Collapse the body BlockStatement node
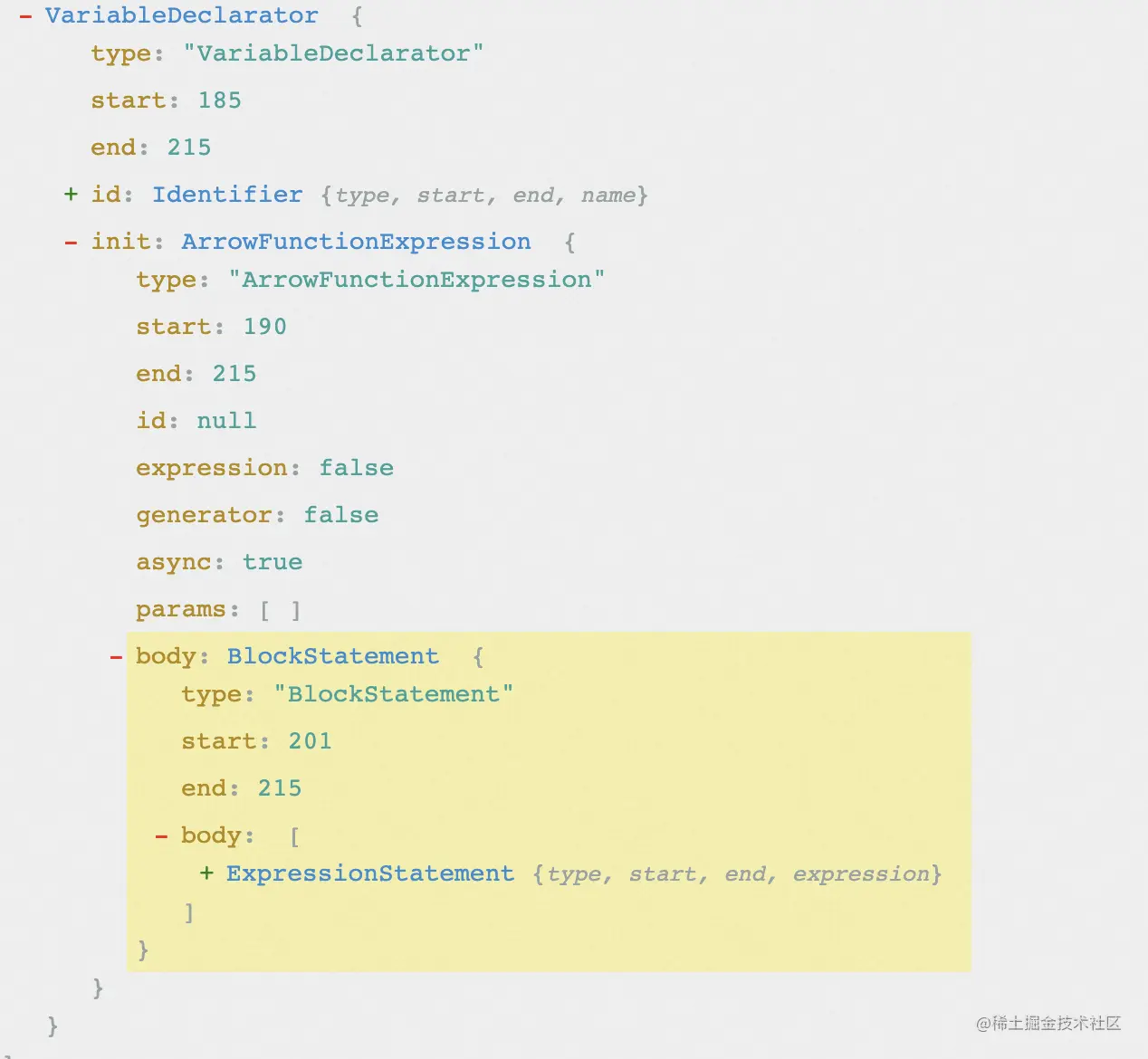This screenshot has width=1148, height=1059. point(116,656)
